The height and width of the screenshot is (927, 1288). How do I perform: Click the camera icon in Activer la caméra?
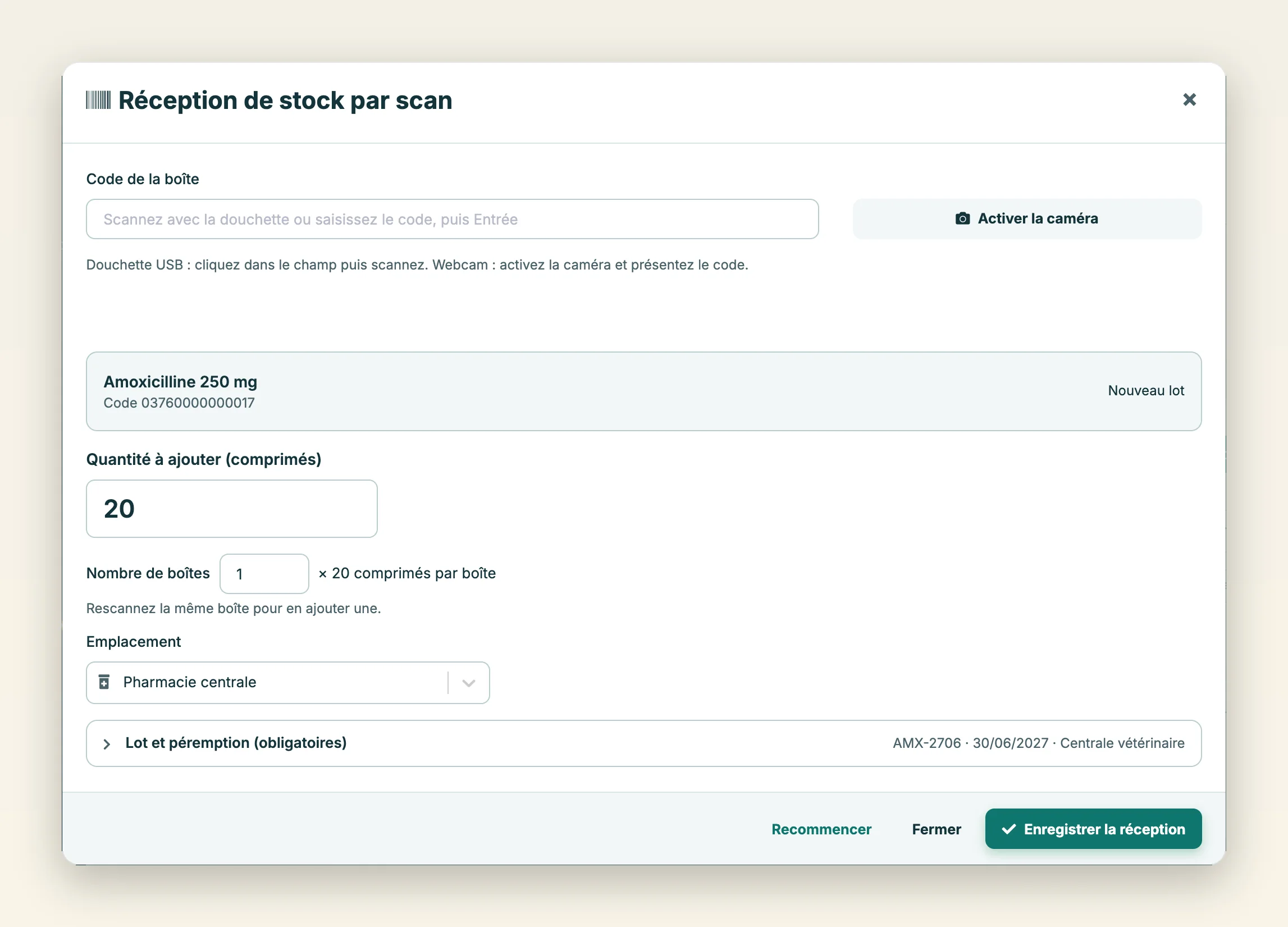(962, 218)
